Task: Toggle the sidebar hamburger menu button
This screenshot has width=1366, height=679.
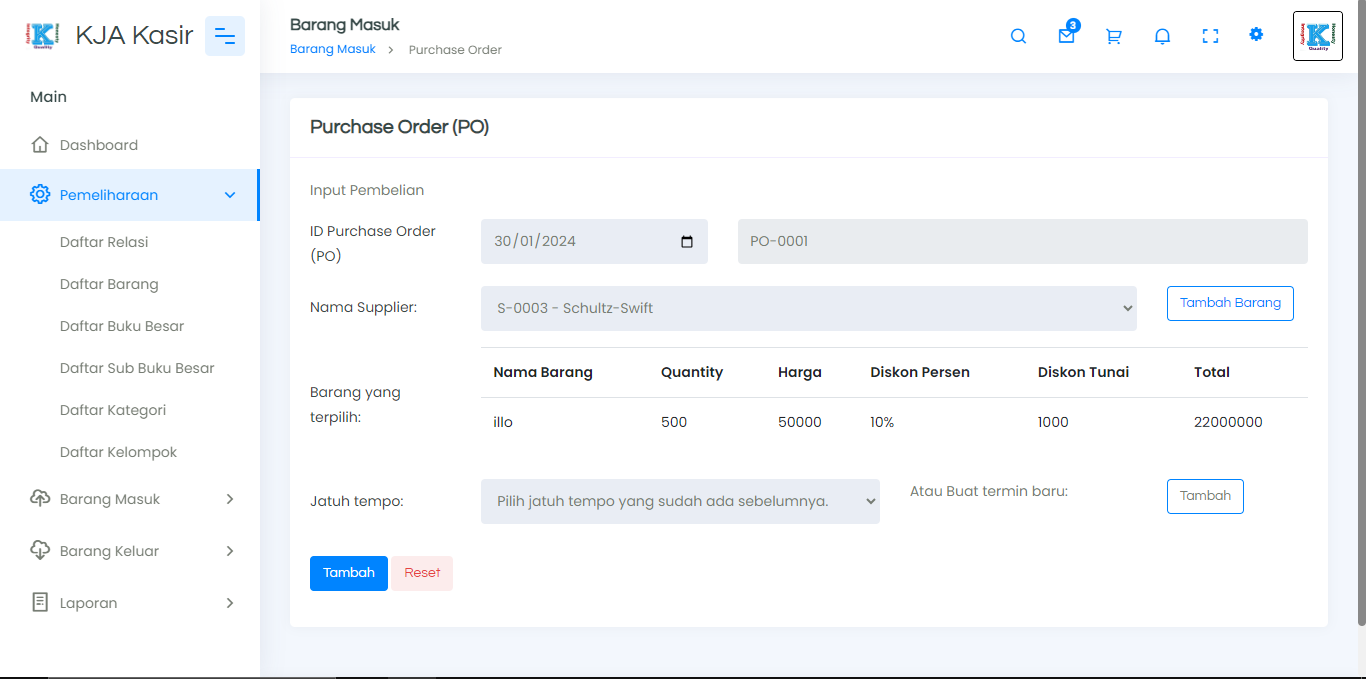Action: [225, 36]
